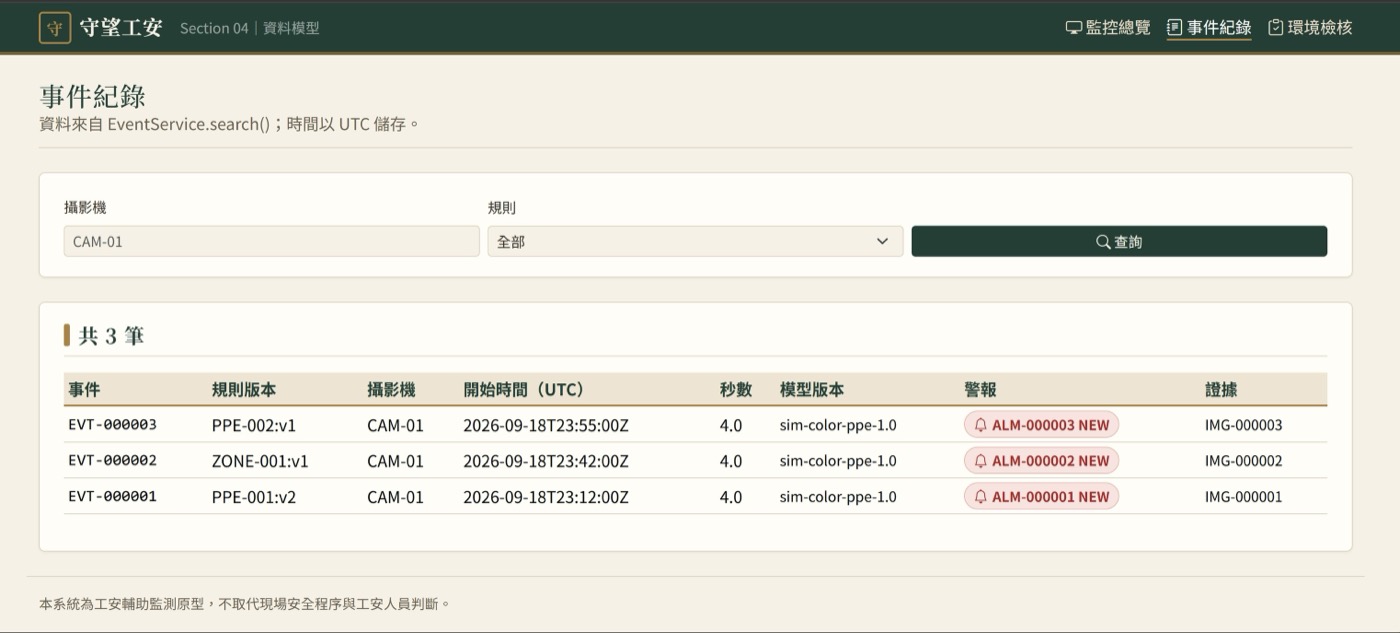Click the 開始時間（UTC） column header
The width and height of the screenshot is (1400, 633).
pyautogui.click(x=524, y=390)
